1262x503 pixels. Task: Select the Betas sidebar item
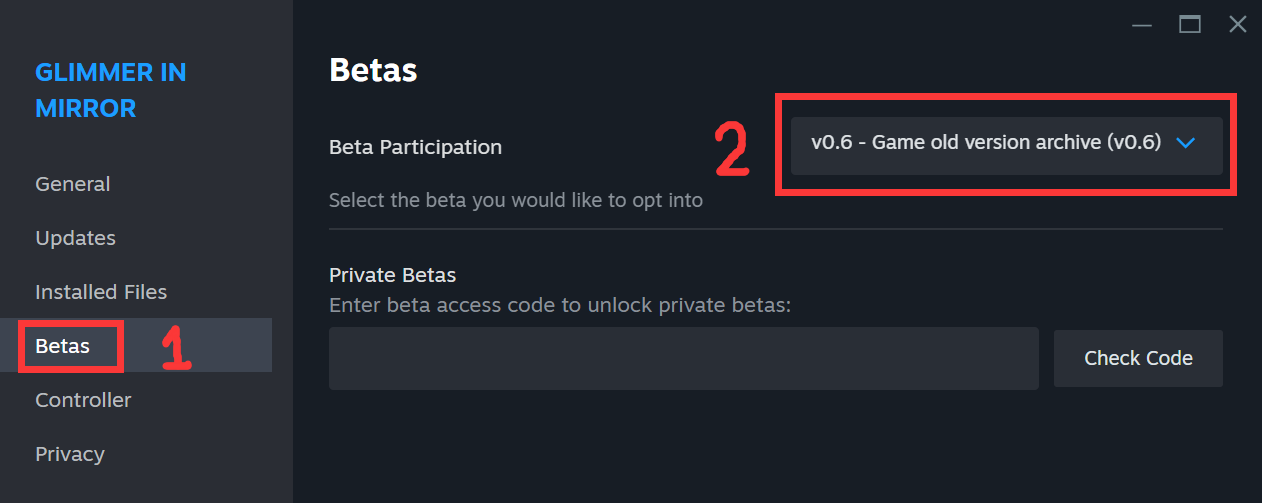point(63,346)
